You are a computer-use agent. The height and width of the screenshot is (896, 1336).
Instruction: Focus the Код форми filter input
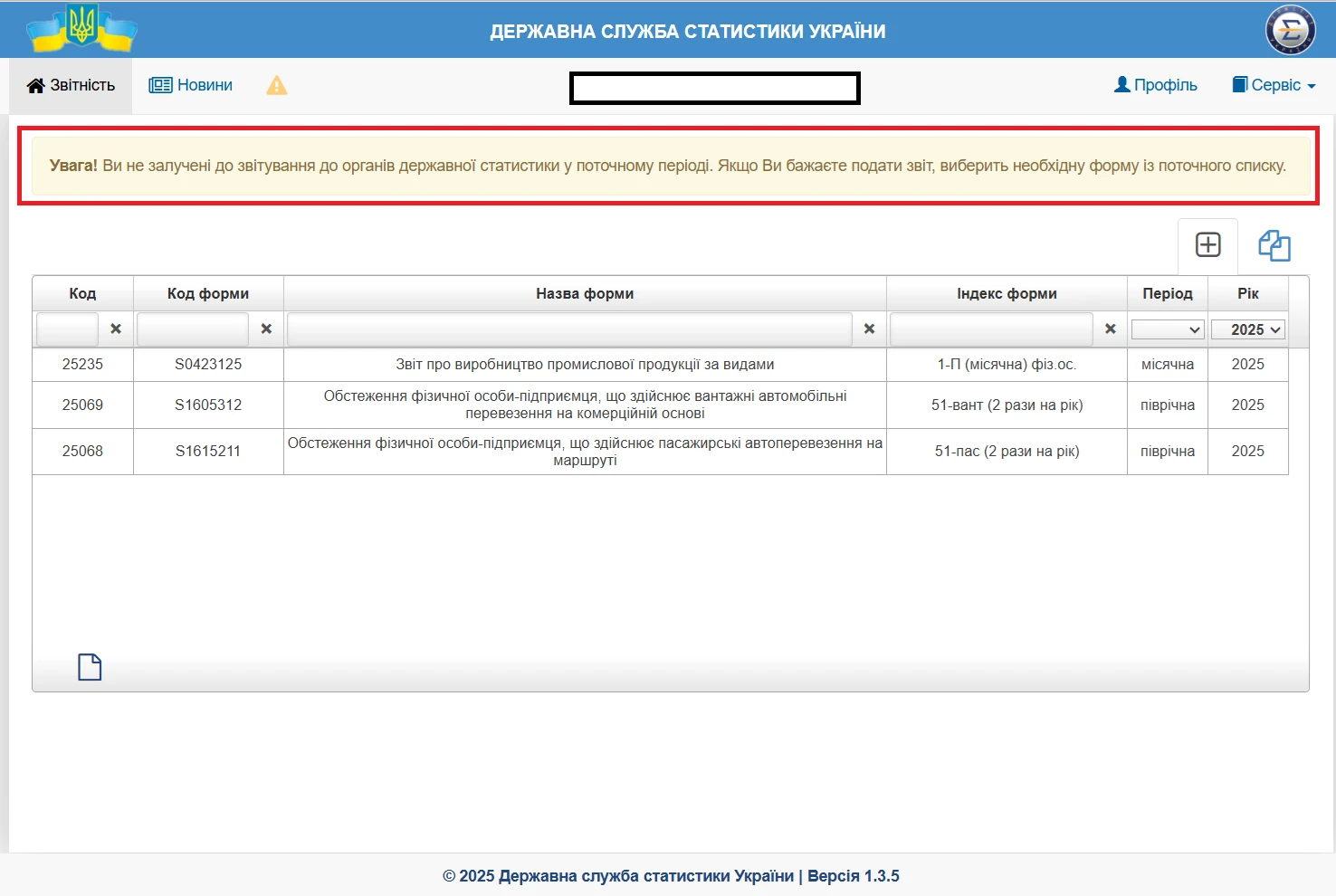coord(193,329)
